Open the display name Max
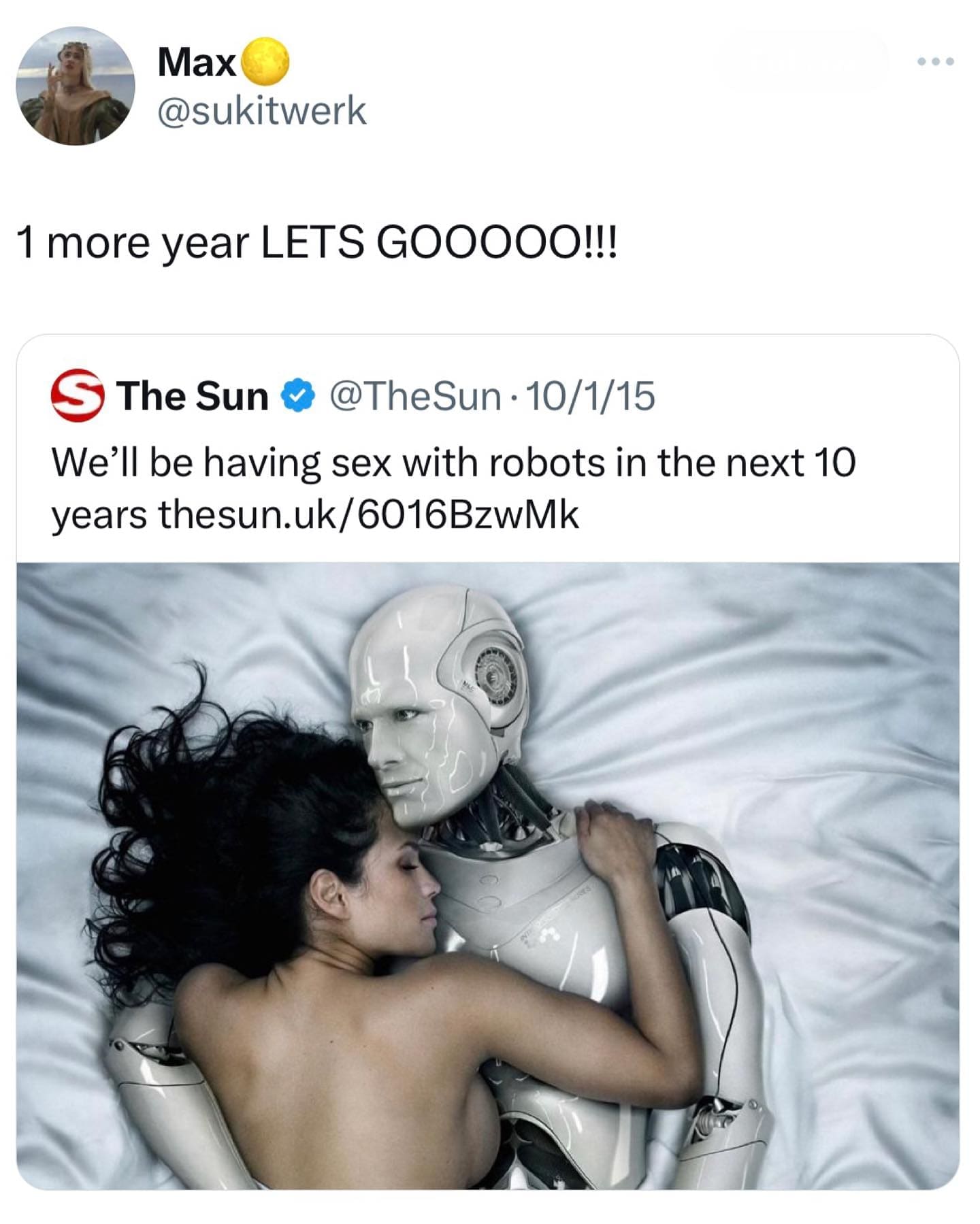The image size is (980, 1224). pos(197,62)
